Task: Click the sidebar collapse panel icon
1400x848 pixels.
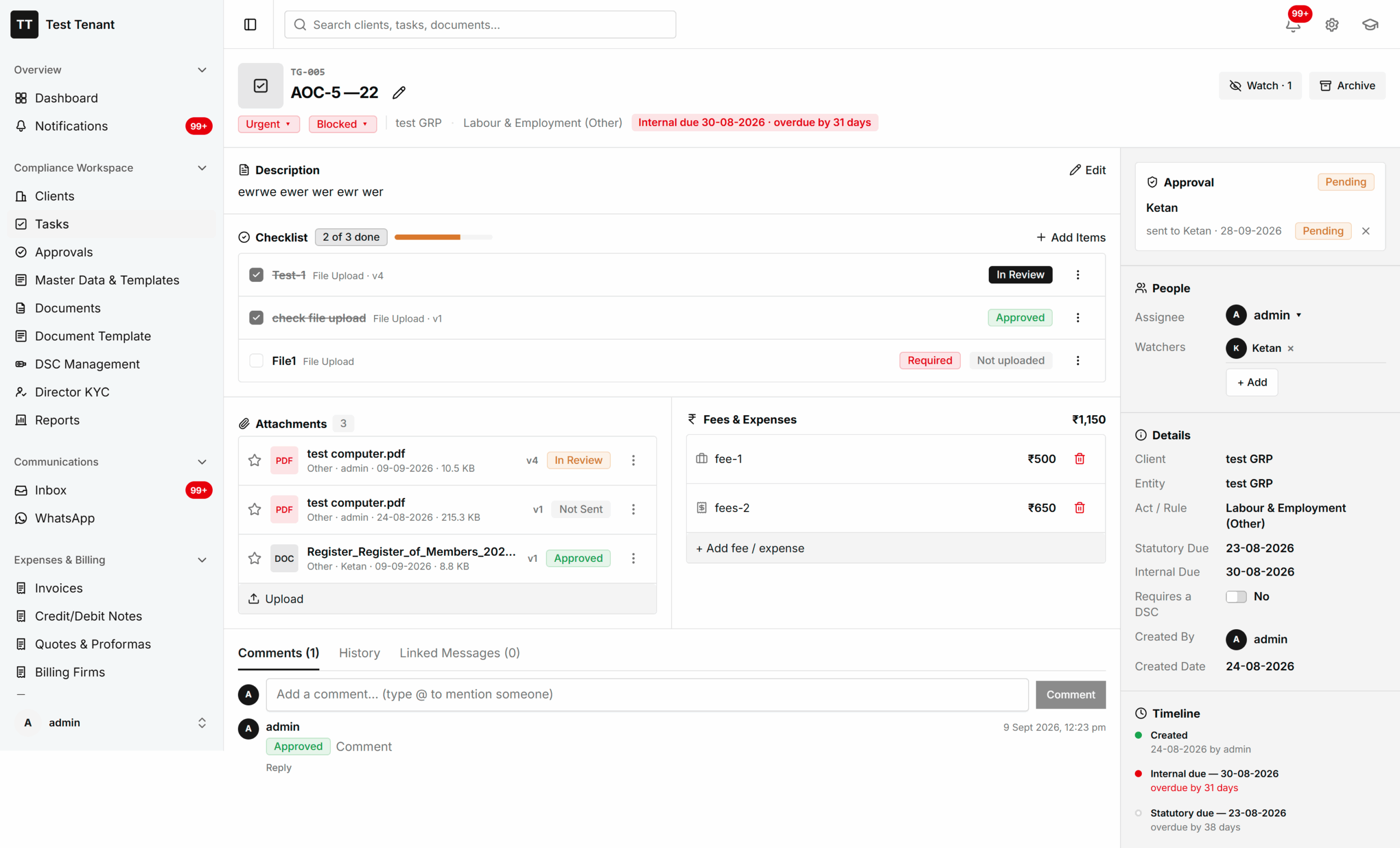Action: [x=250, y=25]
